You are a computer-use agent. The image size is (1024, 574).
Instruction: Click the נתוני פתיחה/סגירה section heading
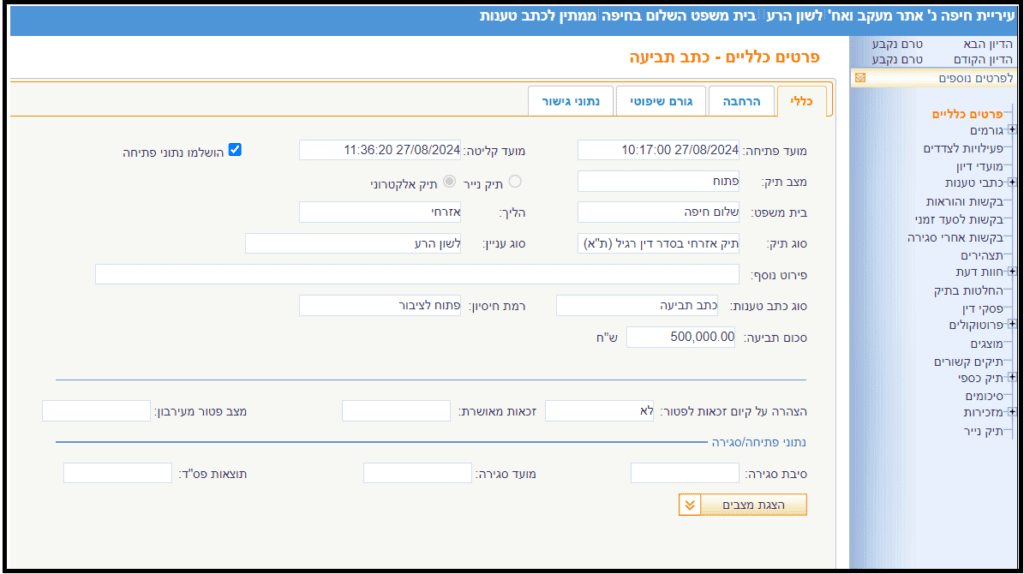(x=759, y=443)
